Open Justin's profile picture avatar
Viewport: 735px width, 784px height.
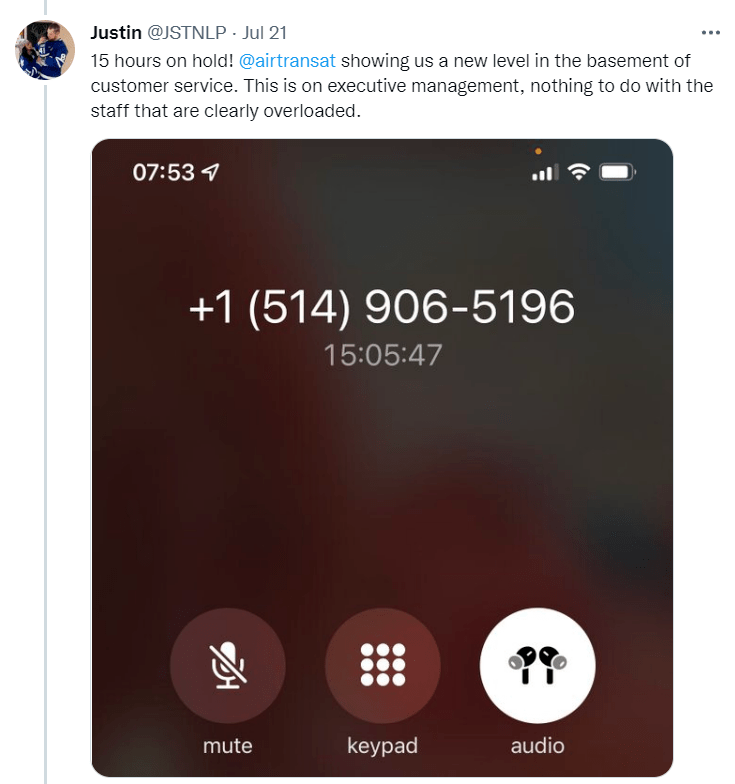46,50
